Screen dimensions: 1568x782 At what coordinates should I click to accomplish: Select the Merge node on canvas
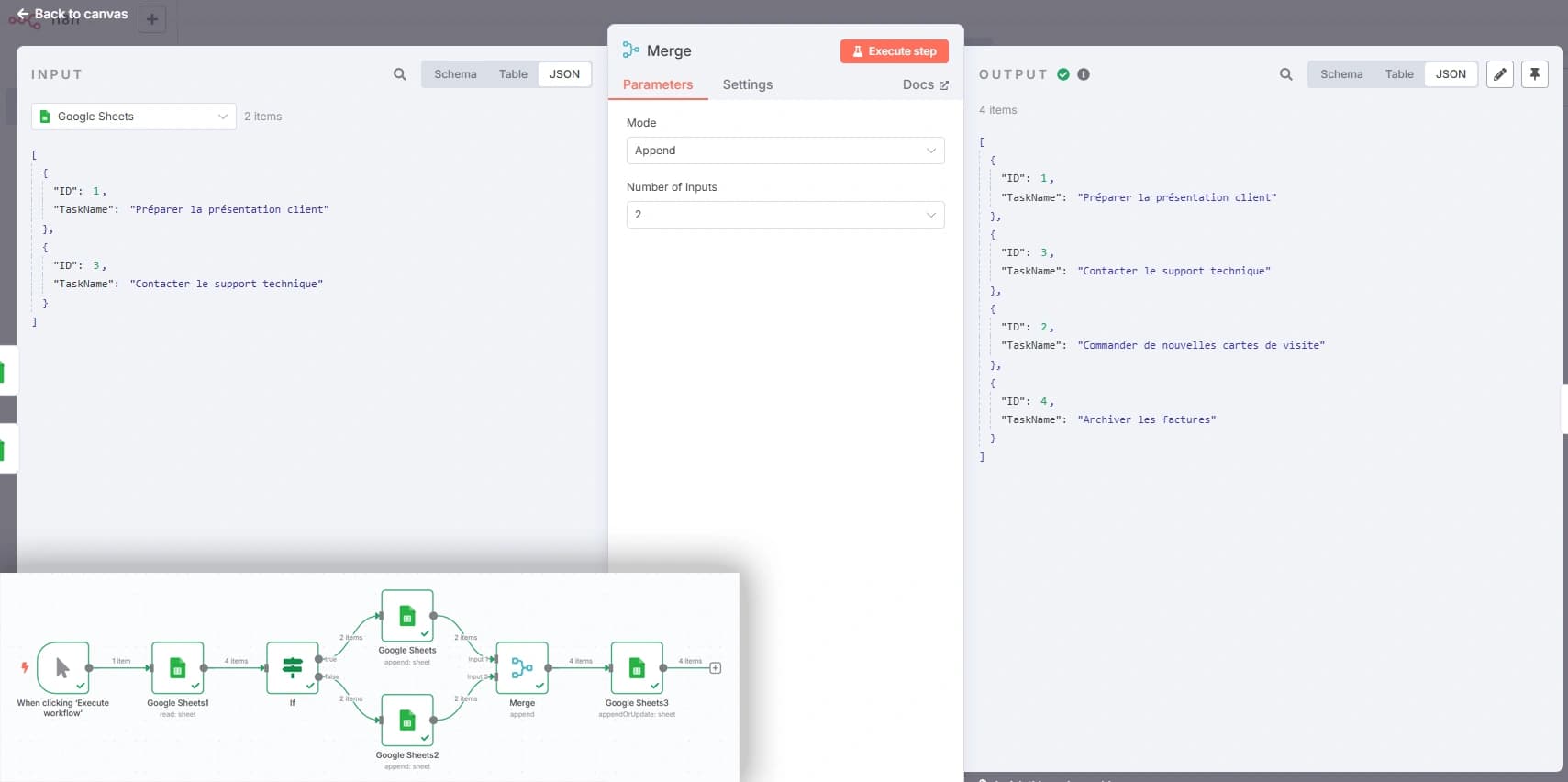522,667
